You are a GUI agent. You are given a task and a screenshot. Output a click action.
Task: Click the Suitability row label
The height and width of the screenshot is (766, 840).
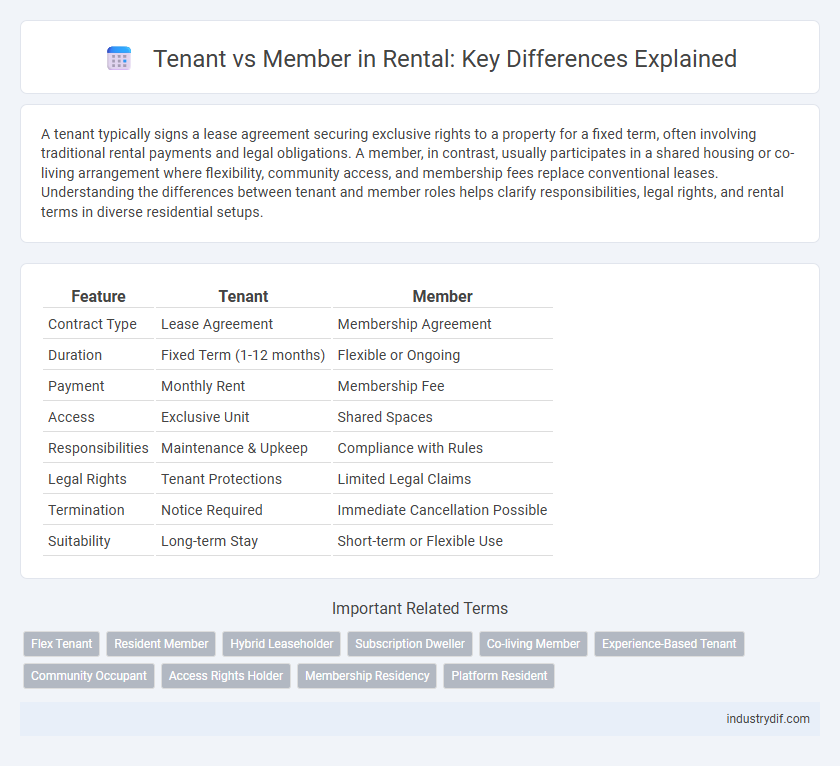click(x=79, y=542)
